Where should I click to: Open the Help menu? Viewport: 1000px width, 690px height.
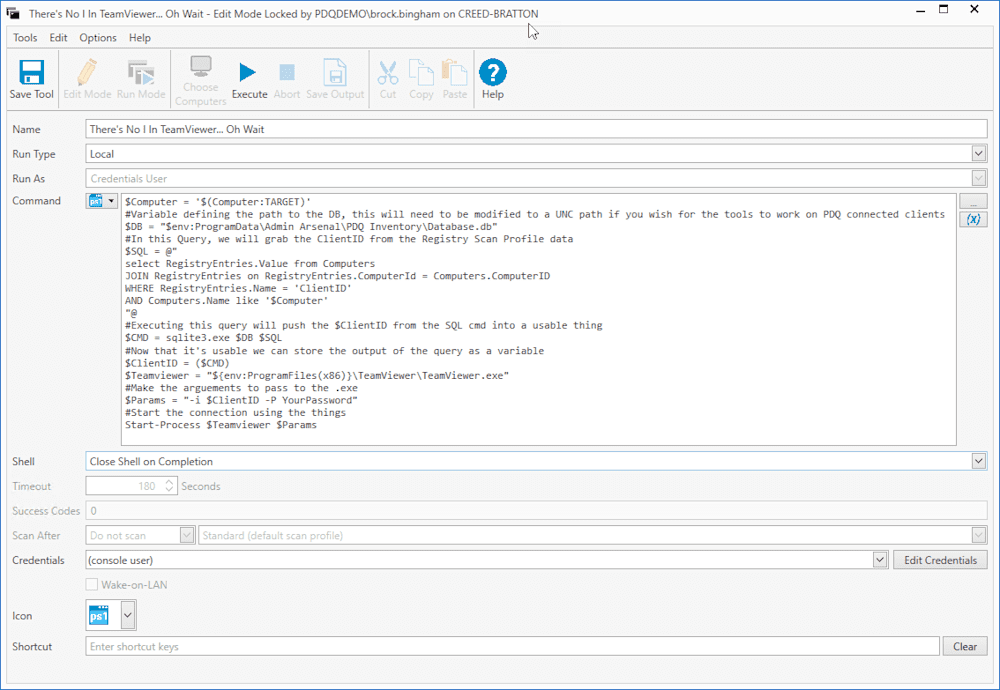pos(140,38)
